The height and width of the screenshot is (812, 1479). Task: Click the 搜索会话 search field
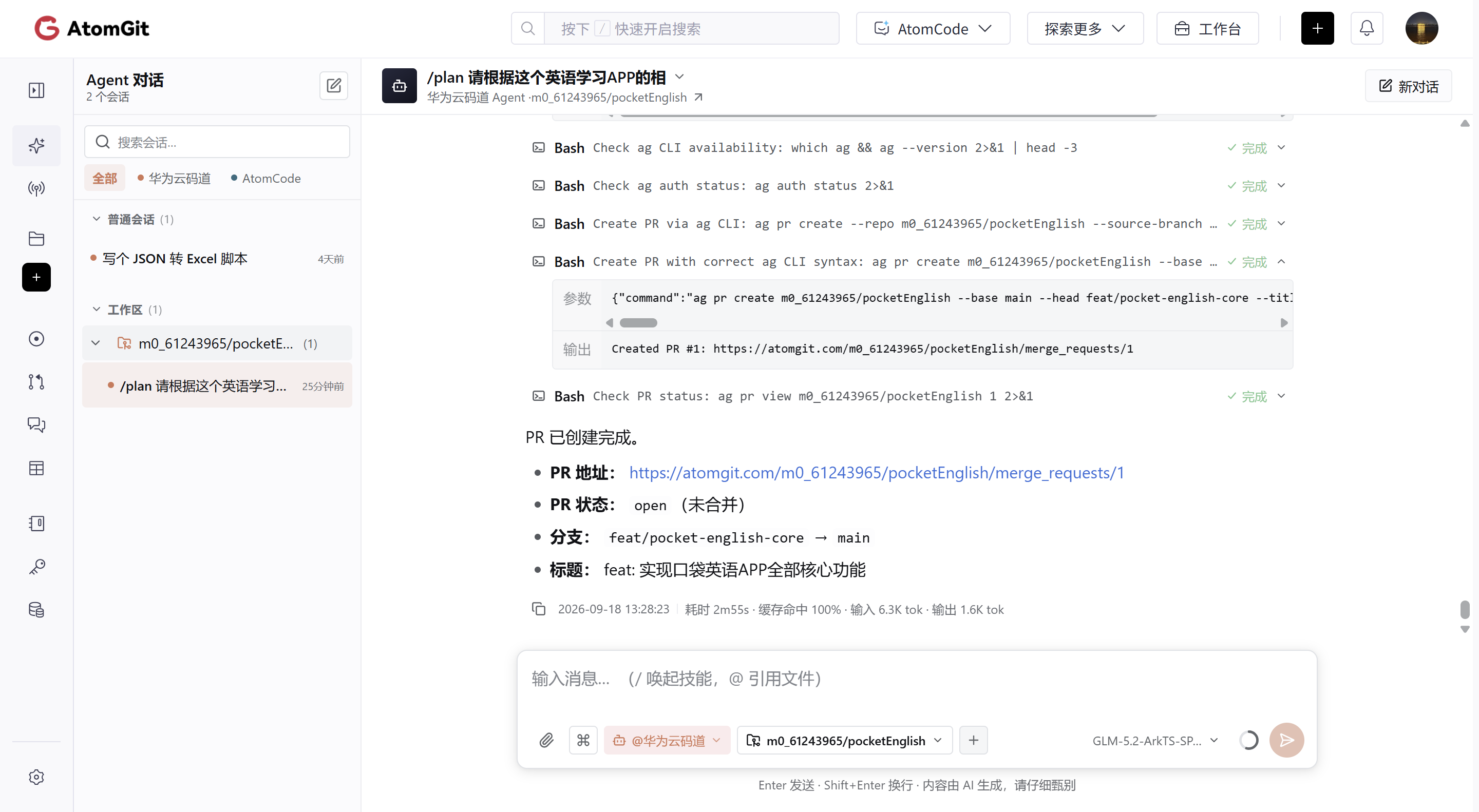tap(216, 142)
